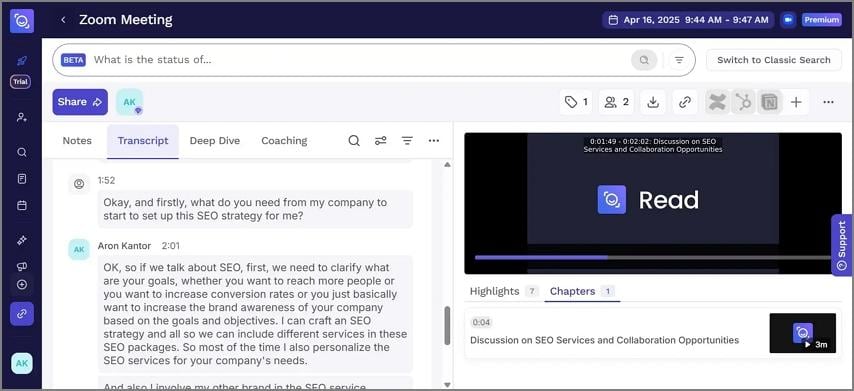Play the 3m chapter thumbnail
The image size is (854, 391).
tap(802, 333)
